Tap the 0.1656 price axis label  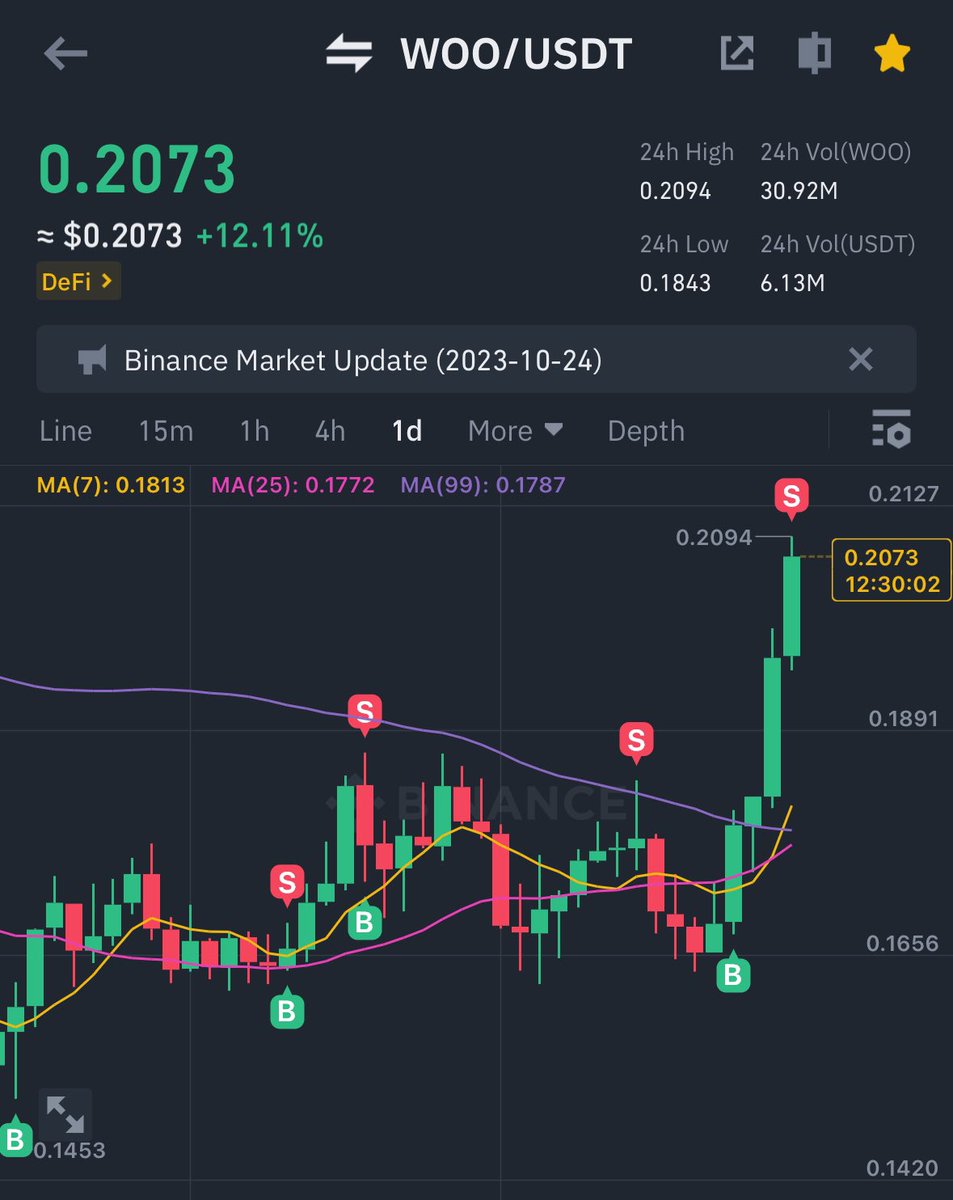click(904, 943)
